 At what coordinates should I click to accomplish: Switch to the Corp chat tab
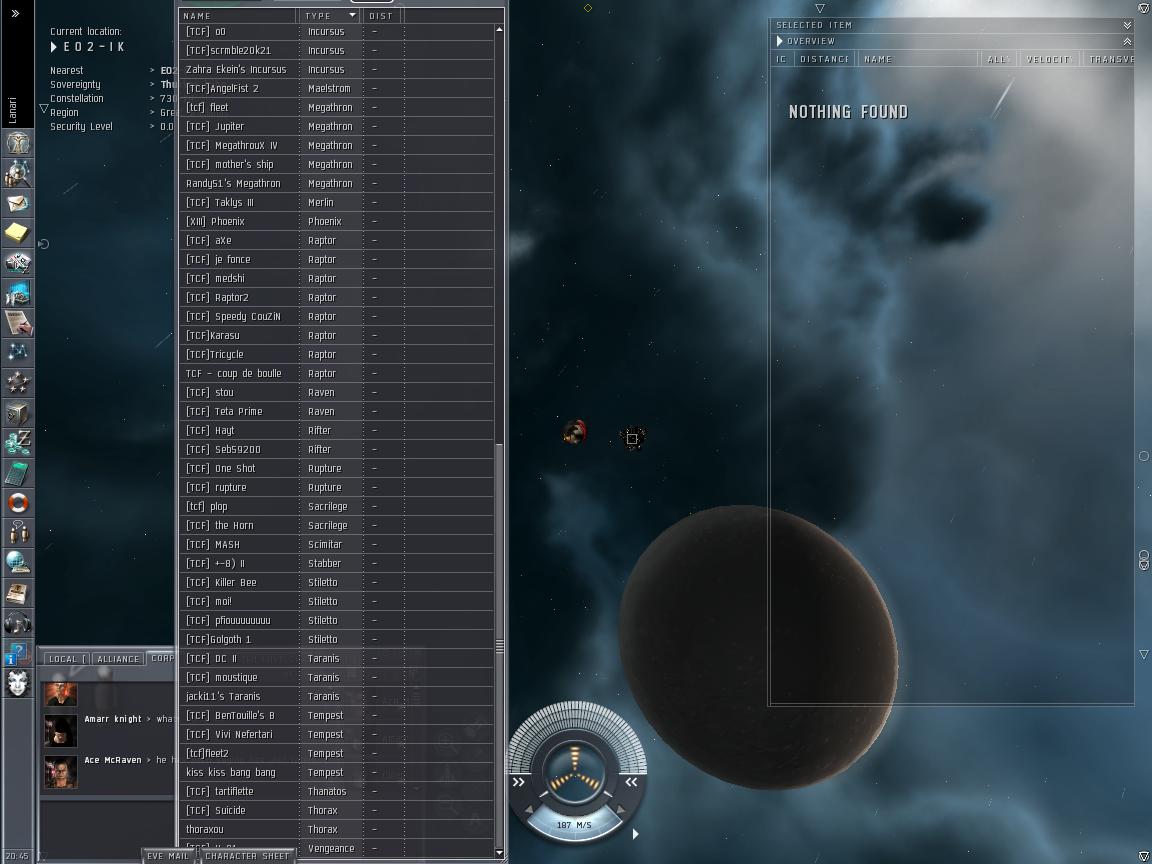click(162, 658)
